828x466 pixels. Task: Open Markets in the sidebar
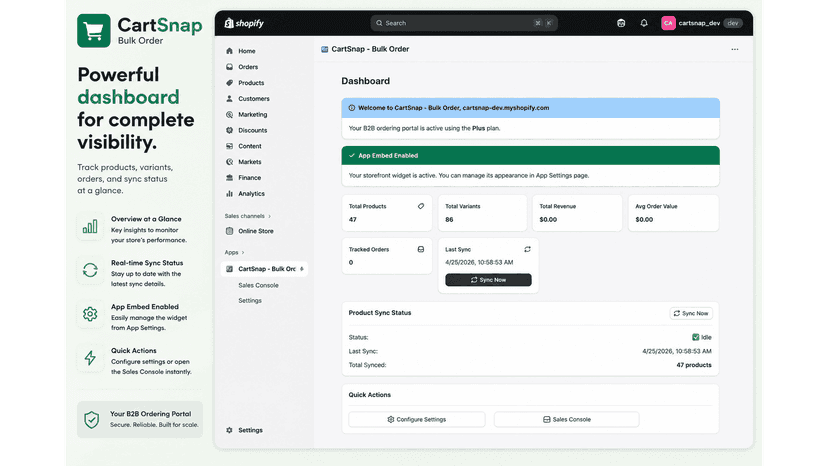click(250, 162)
